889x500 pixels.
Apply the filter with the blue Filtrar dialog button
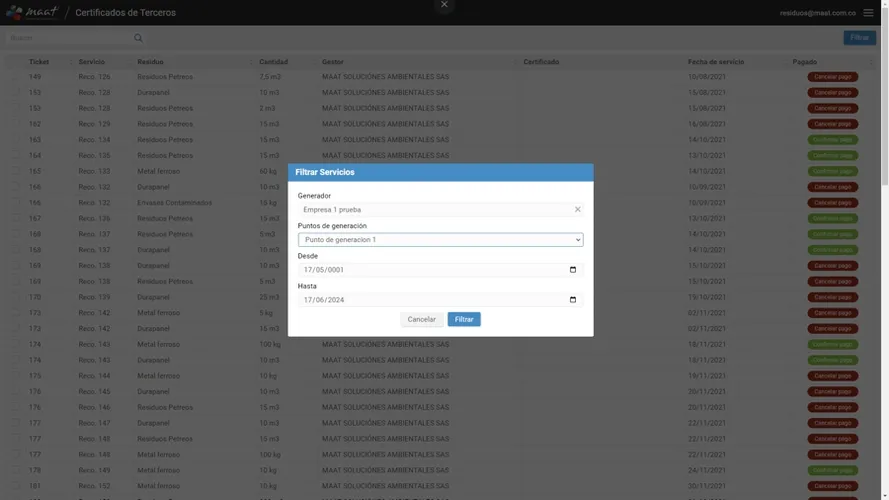click(464, 320)
